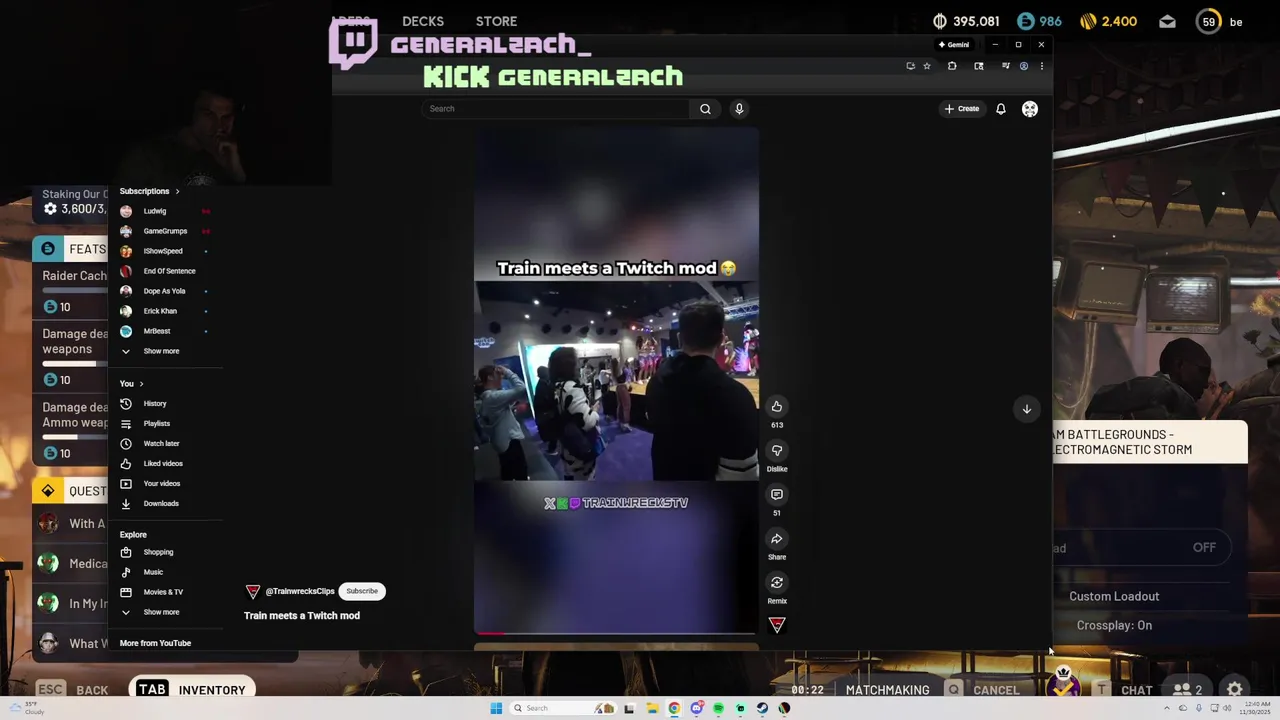Screen dimensions: 1280x720
Task: Click the YouTube search magnifier button
Action: (705, 109)
